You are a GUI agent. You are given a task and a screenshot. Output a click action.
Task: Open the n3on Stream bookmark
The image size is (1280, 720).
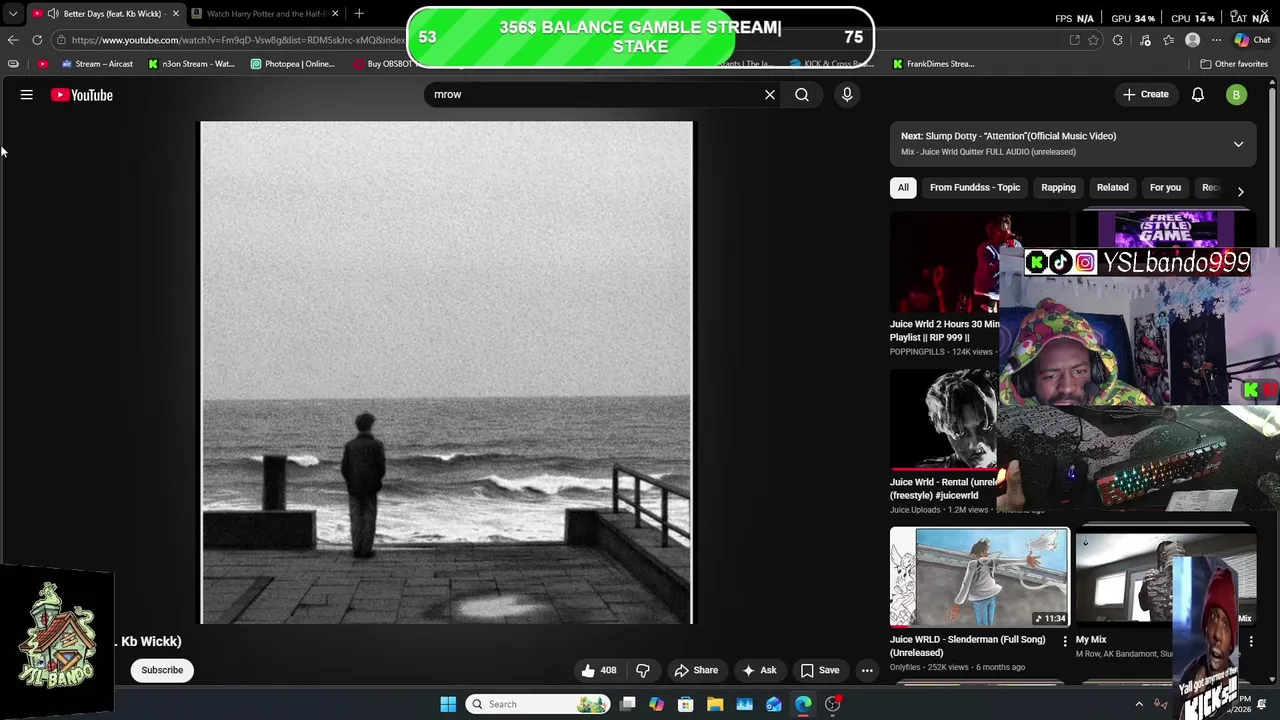(191, 64)
